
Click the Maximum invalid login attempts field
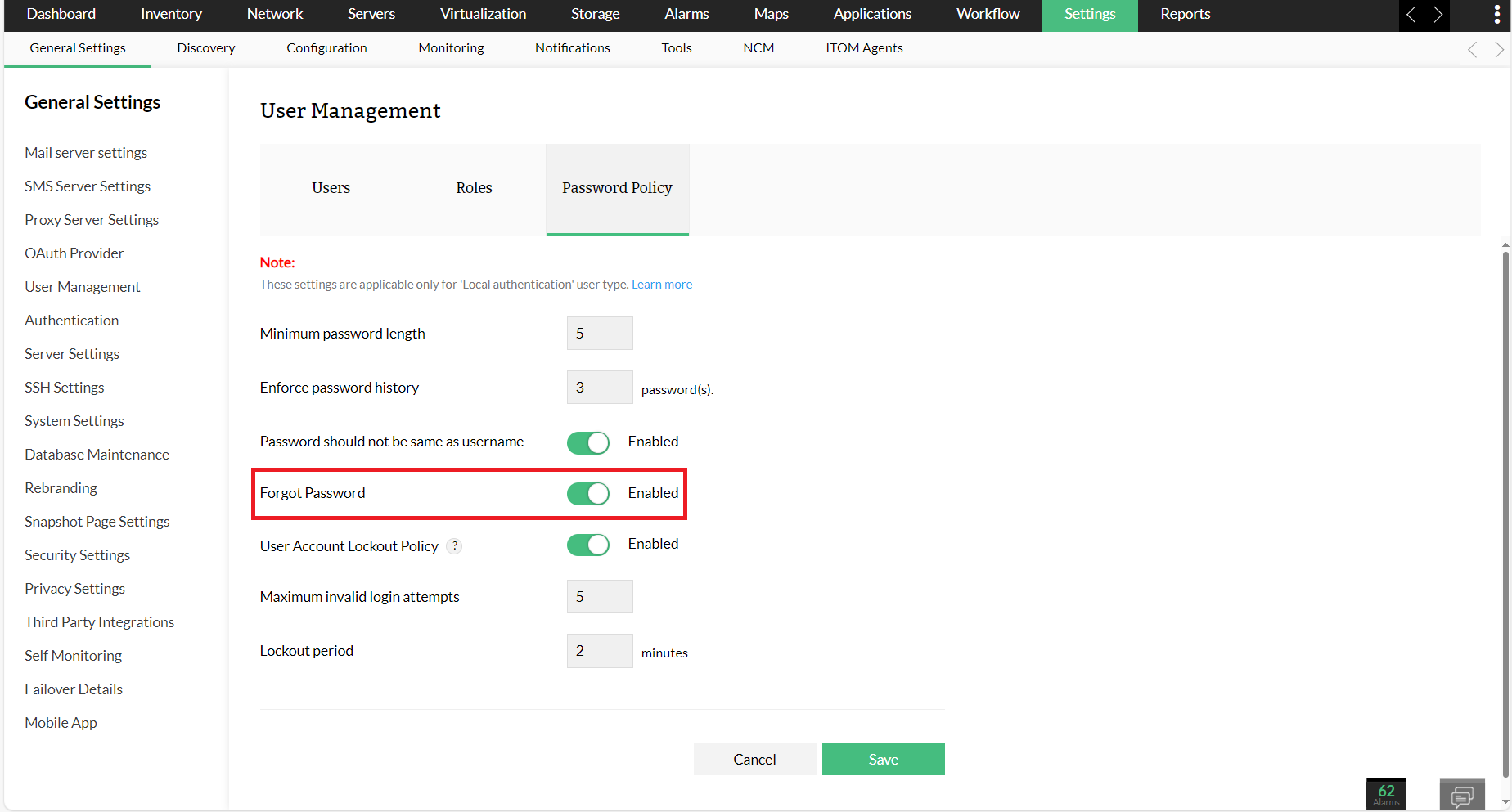(600, 597)
